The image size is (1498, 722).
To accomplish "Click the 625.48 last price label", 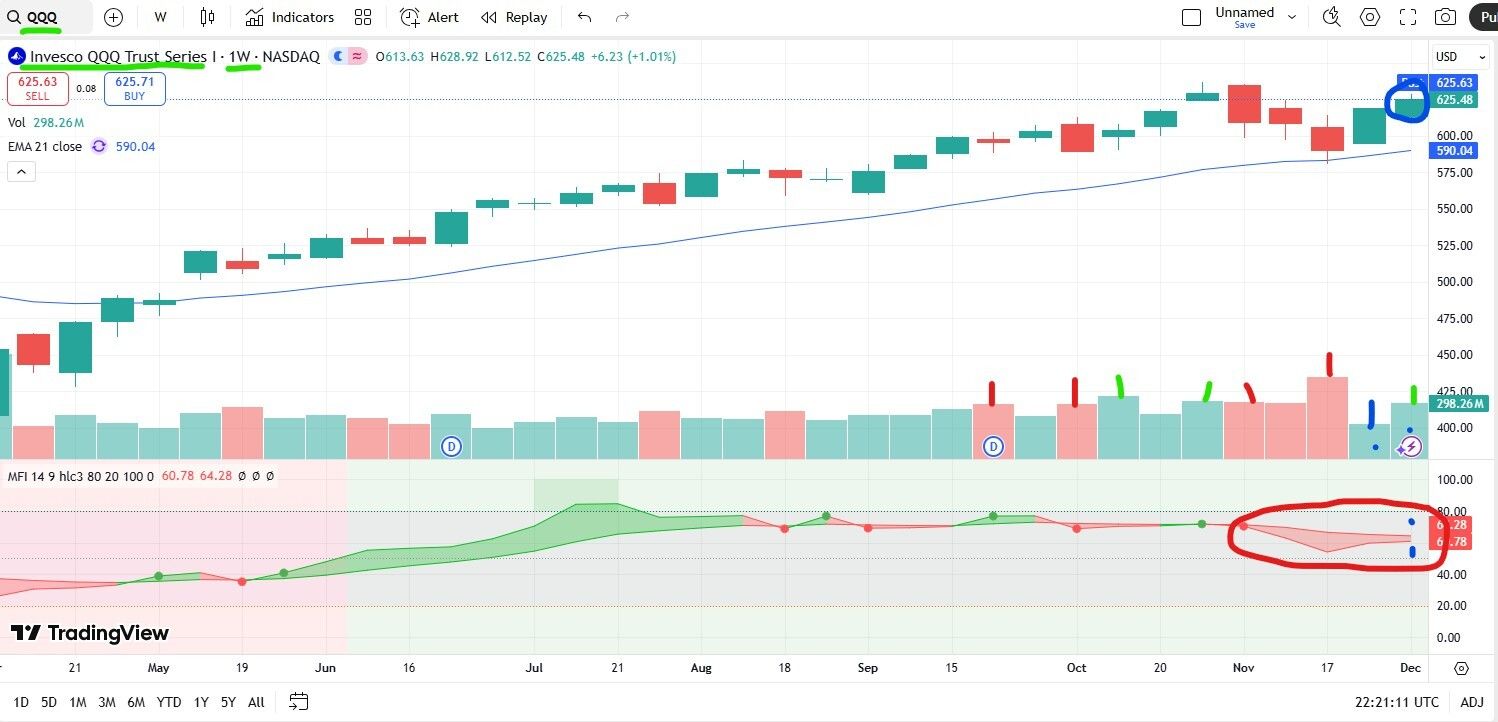I will [x=1454, y=100].
